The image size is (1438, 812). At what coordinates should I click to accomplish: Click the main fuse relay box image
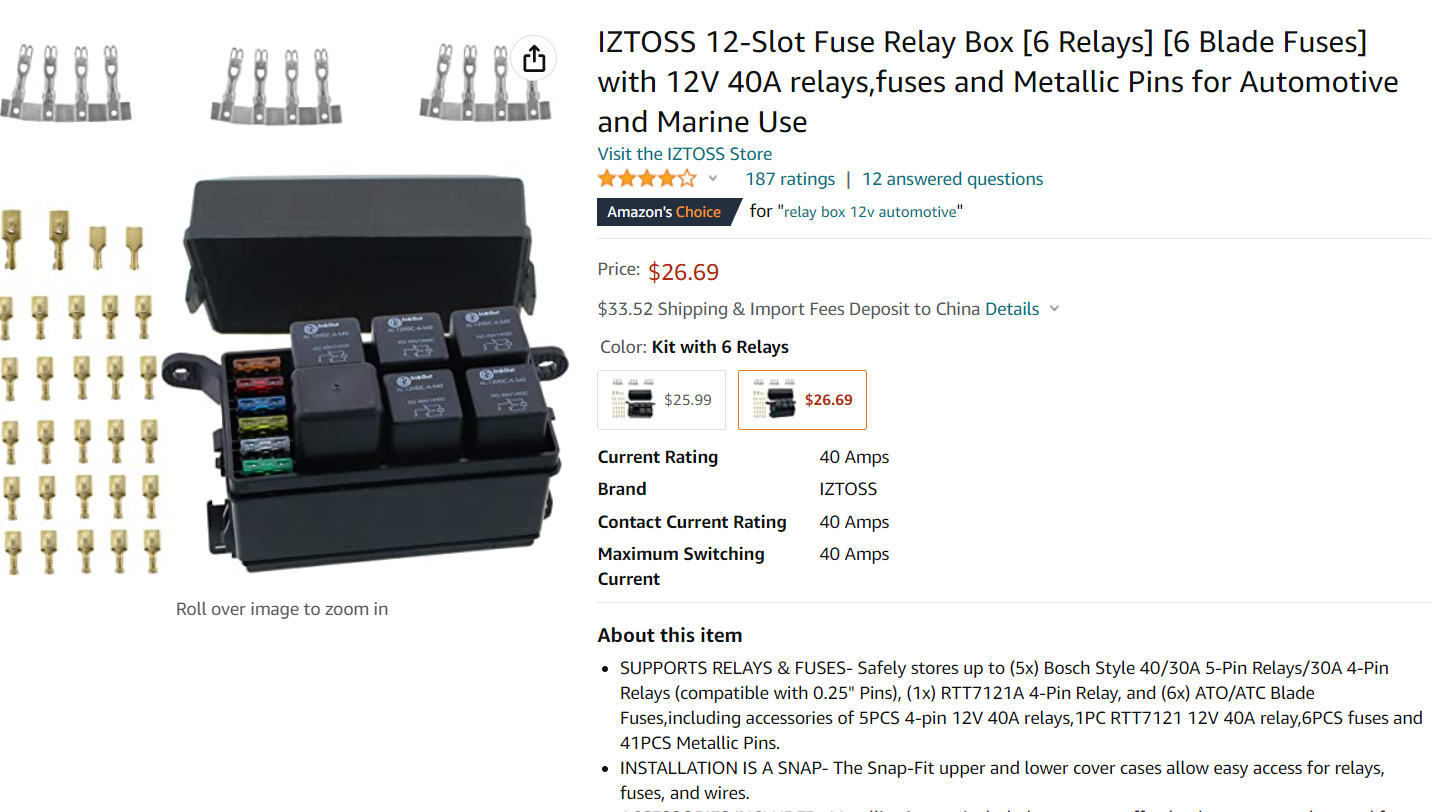pyautogui.click(x=363, y=370)
